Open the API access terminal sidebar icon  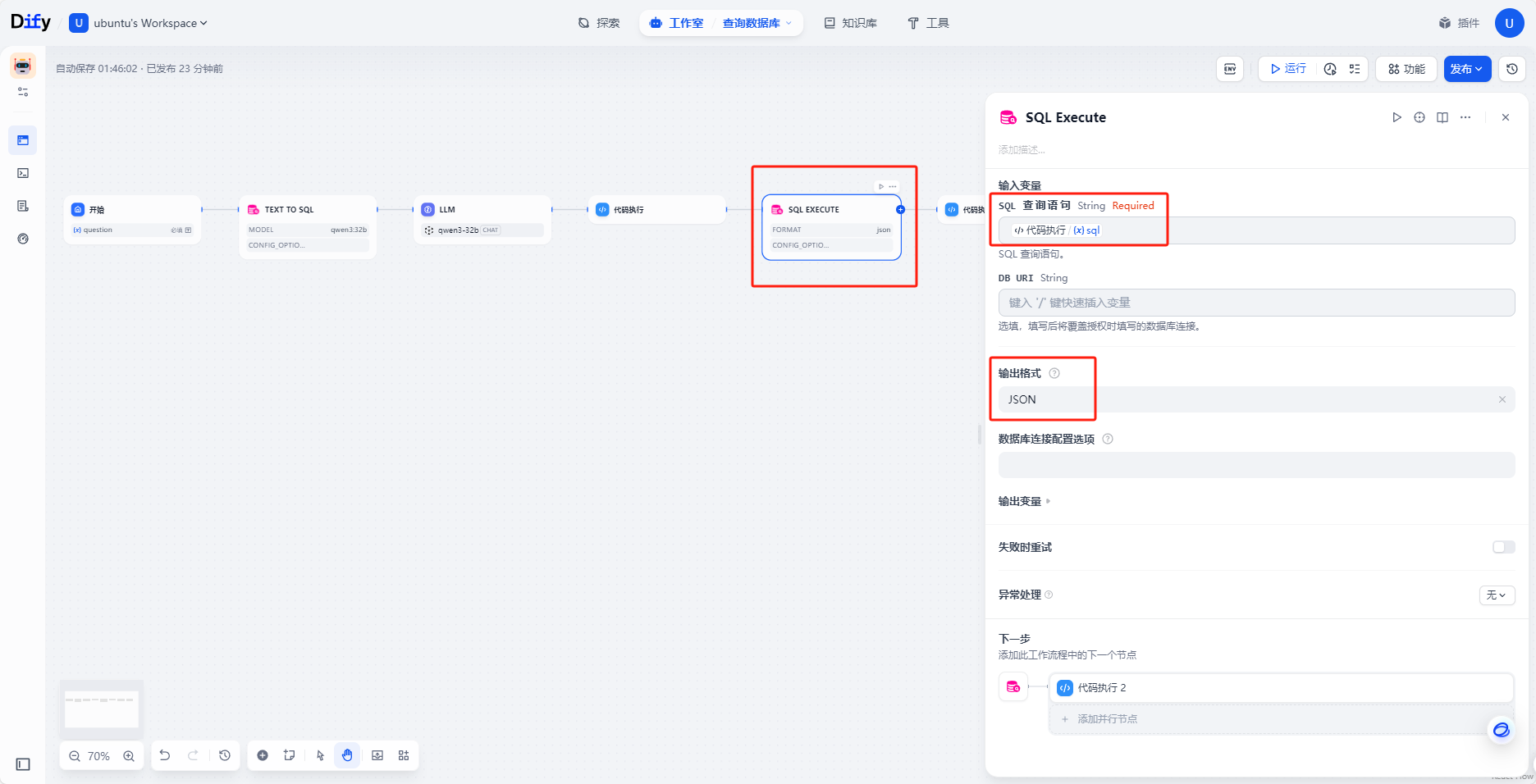coord(23,173)
